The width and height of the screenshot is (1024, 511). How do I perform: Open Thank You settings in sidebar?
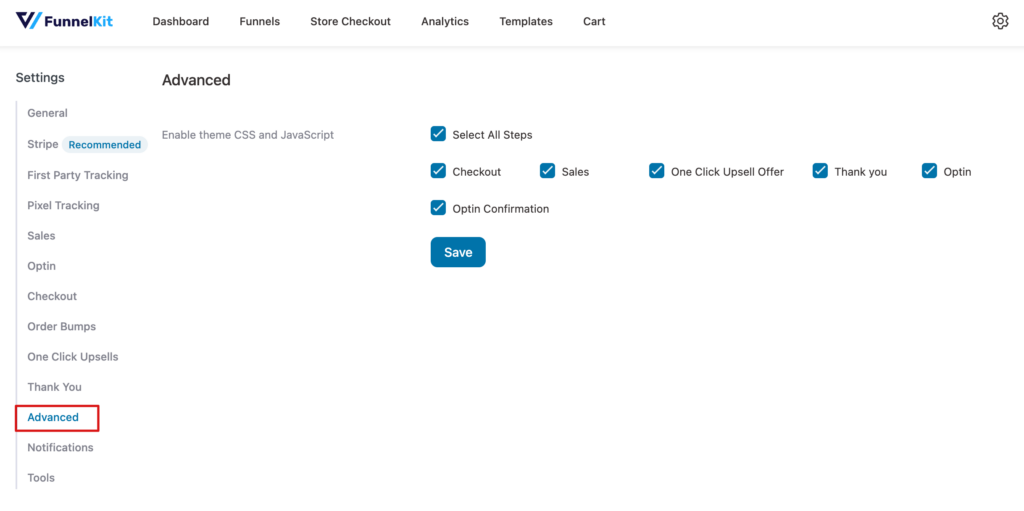(x=54, y=387)
